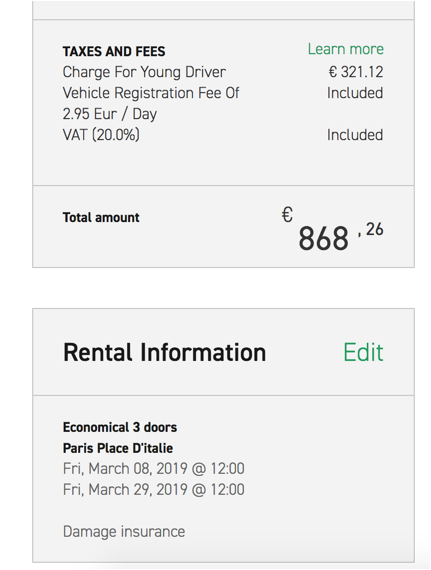Click the March 08, 2019 pickup date
This screenshot has width=431, height=570.
tap(153, 469)
